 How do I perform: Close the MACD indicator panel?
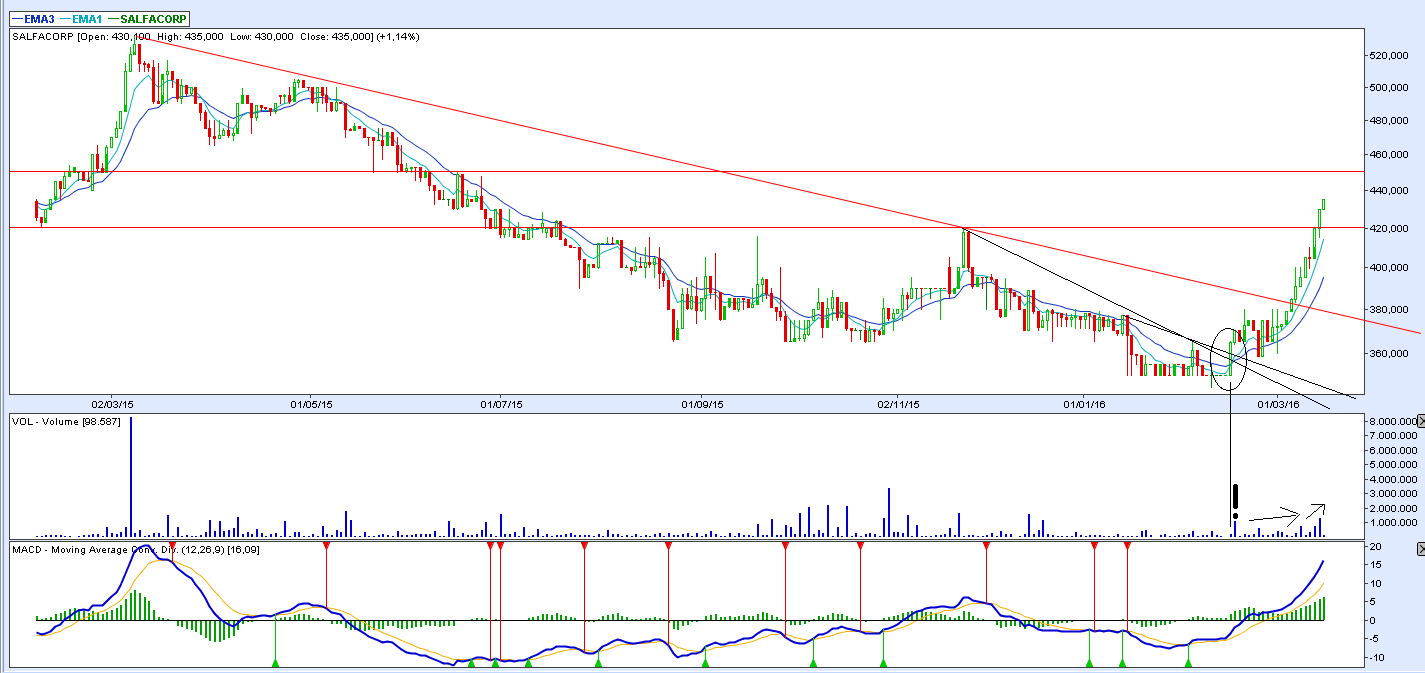pos(1418,550)
